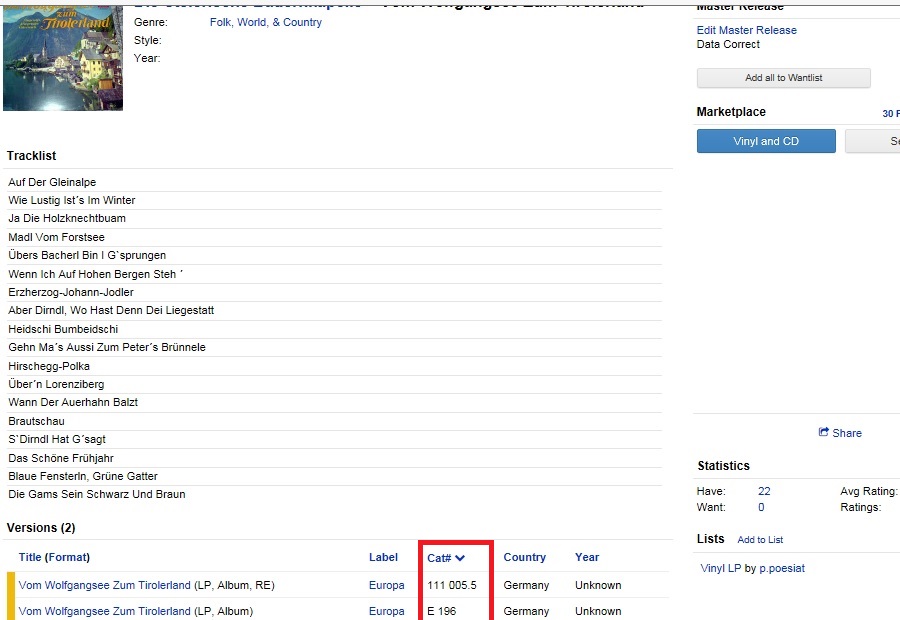Select the track Wenn Ich Auf Hohen Bergen Steh
The height and width of the screenshot is (620, 900).
[x=95, y=274]
